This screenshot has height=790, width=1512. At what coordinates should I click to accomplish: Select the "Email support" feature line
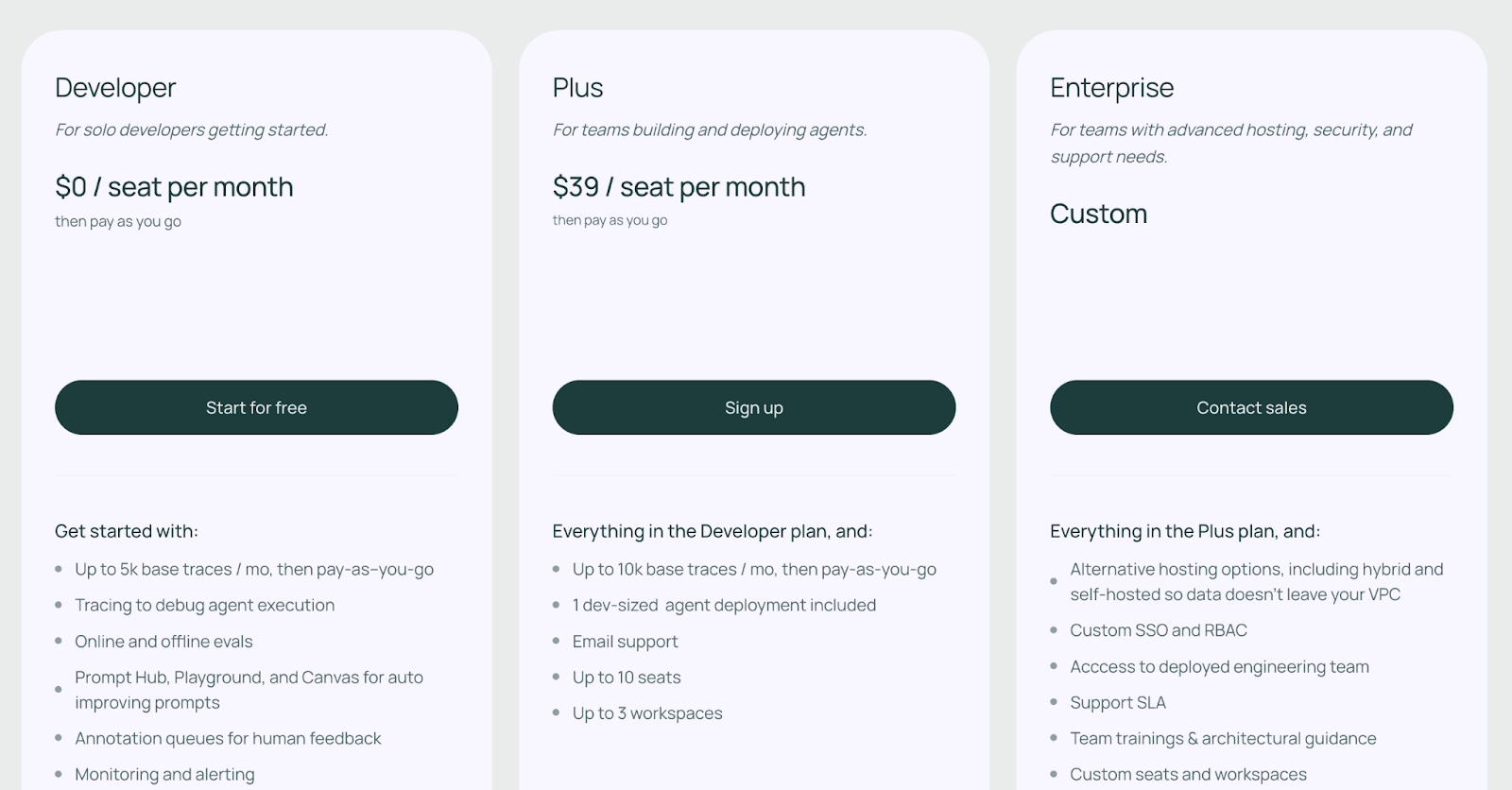coord(625,642)
